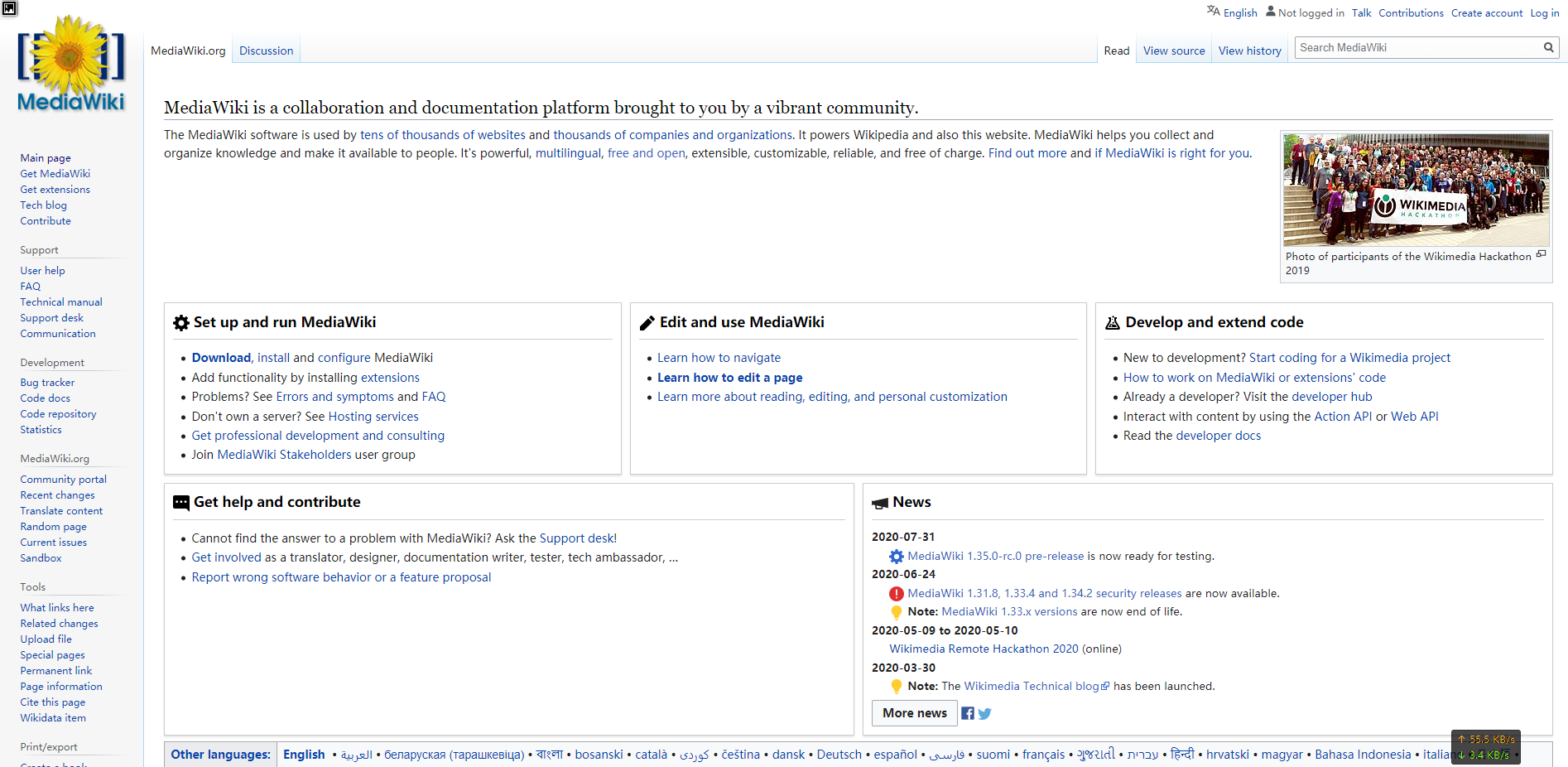The height and width of the screenshot is (767, 1568).
Task: Click What links here under Tools
Action: 57,608
